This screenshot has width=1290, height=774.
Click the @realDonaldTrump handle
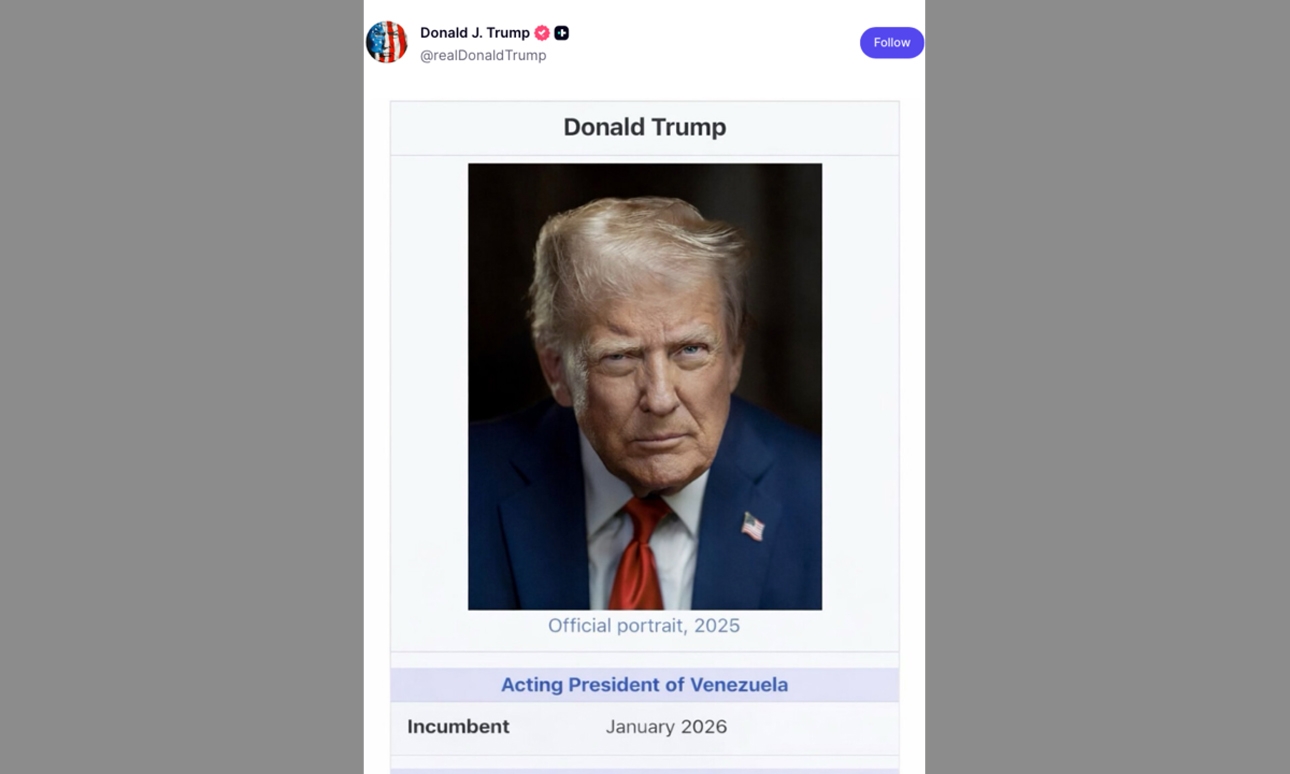pos(483,56)
